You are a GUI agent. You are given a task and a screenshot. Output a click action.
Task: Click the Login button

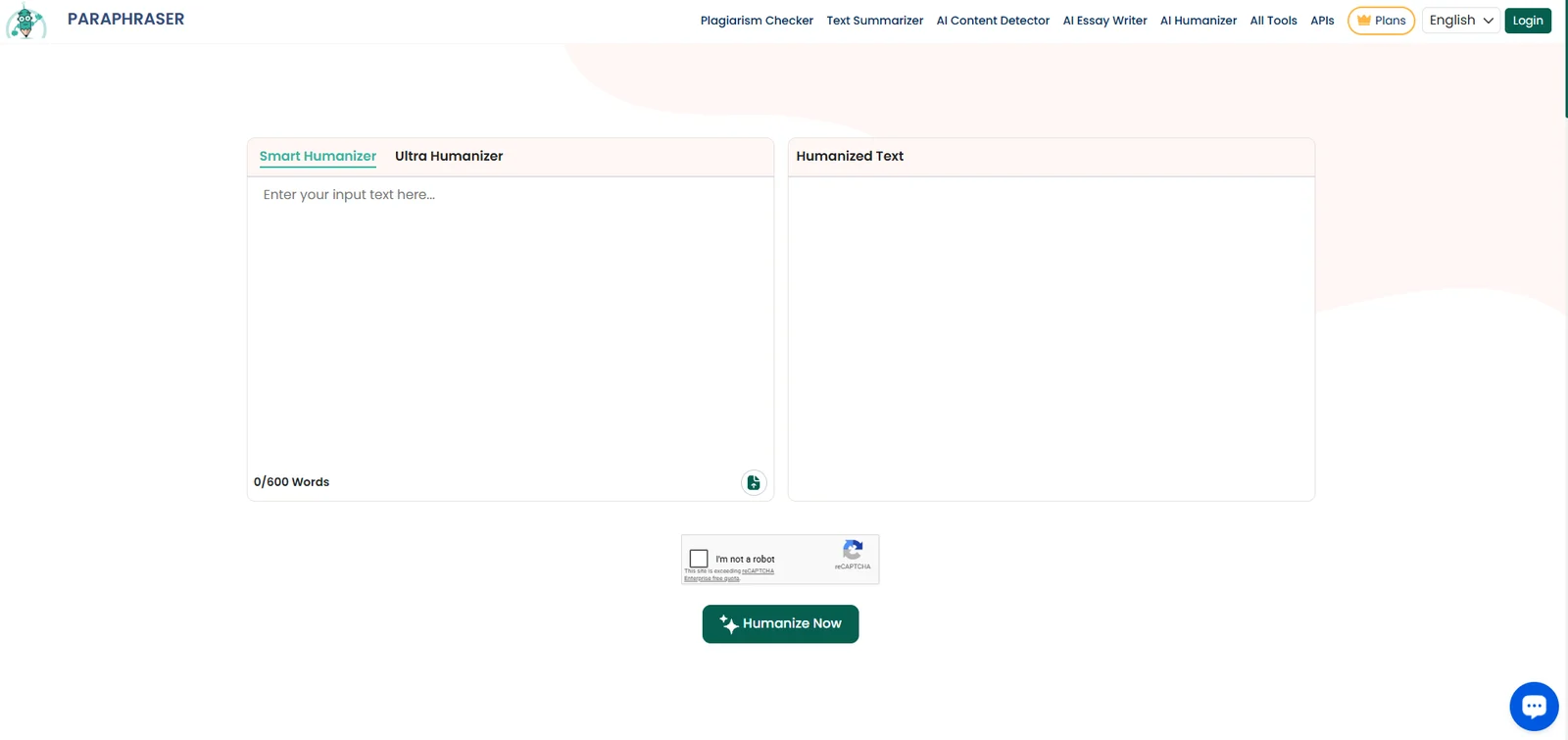(x=1528, y=21)
